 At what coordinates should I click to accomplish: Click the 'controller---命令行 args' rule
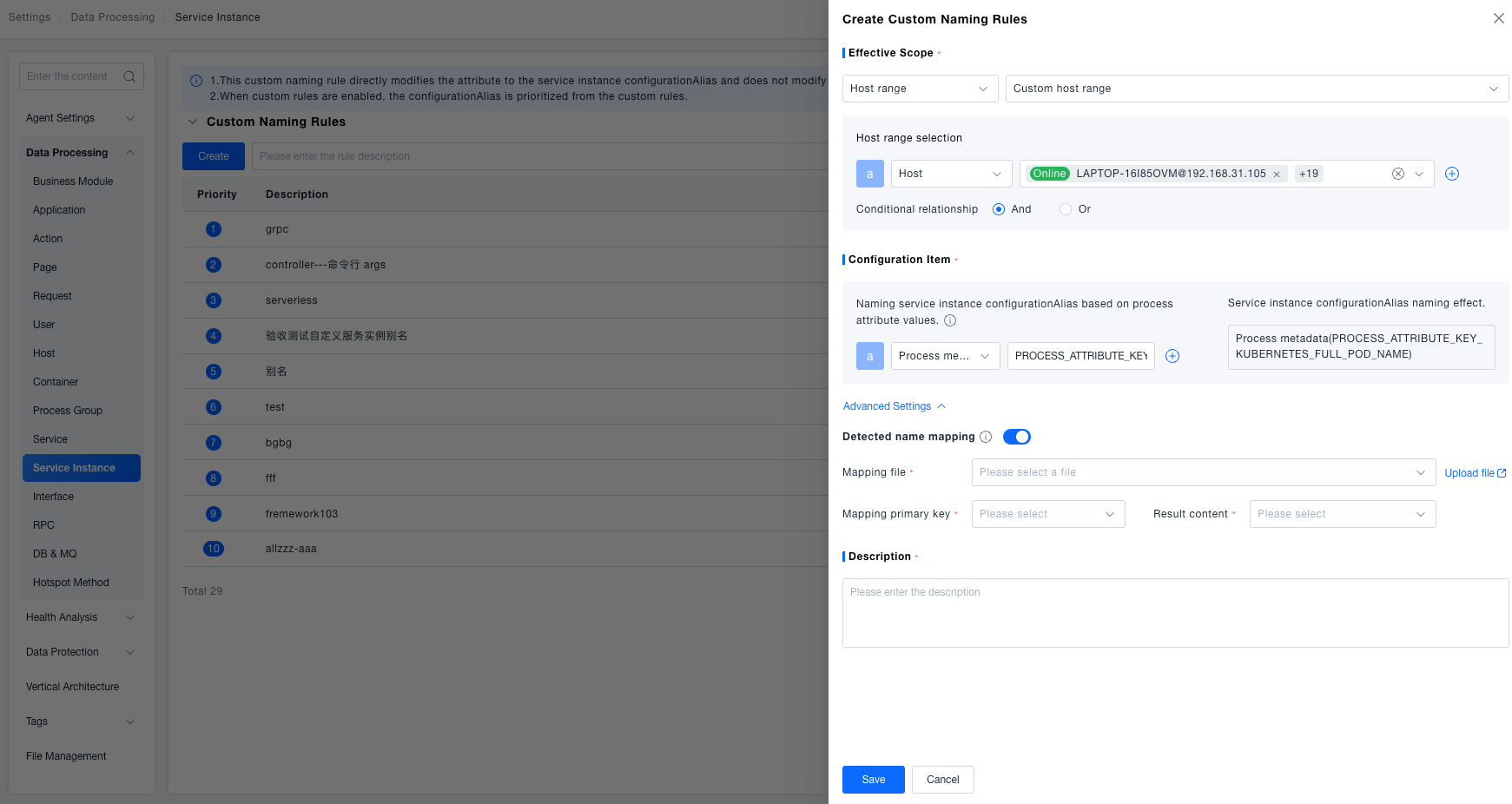point(326,265)
